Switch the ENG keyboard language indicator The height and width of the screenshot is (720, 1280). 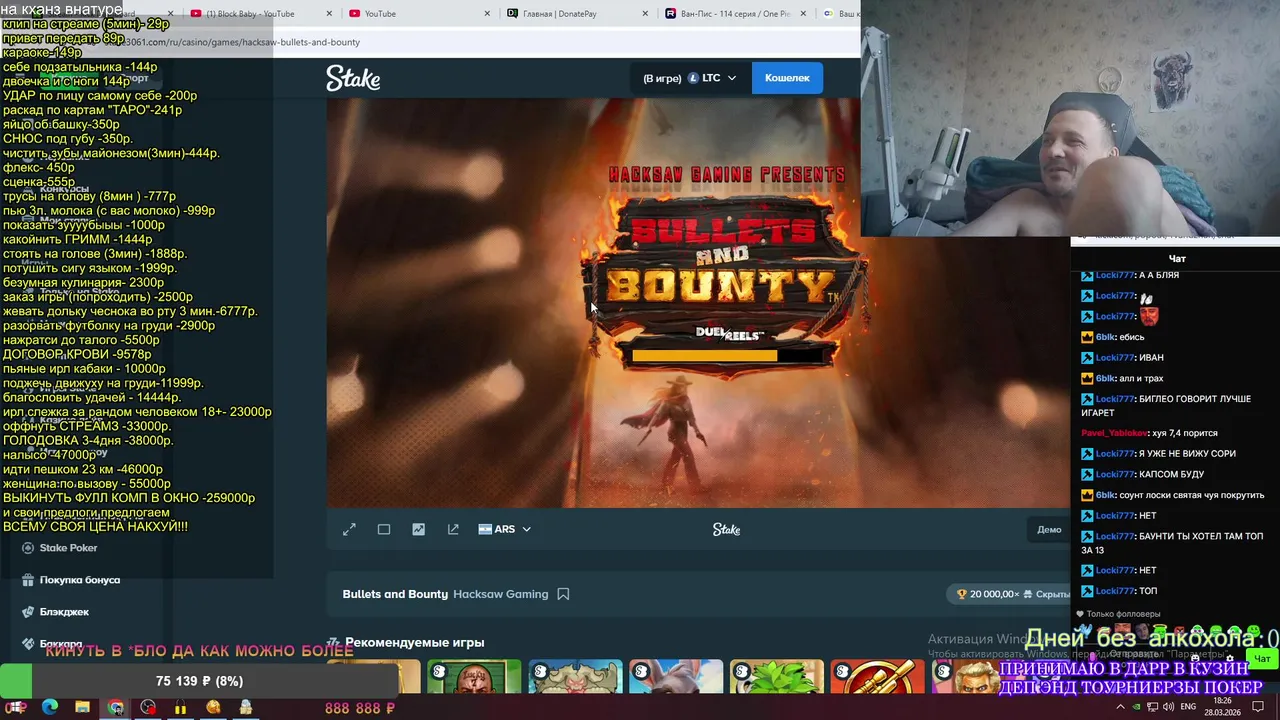pyautogui.click(x=1188, y=708)
